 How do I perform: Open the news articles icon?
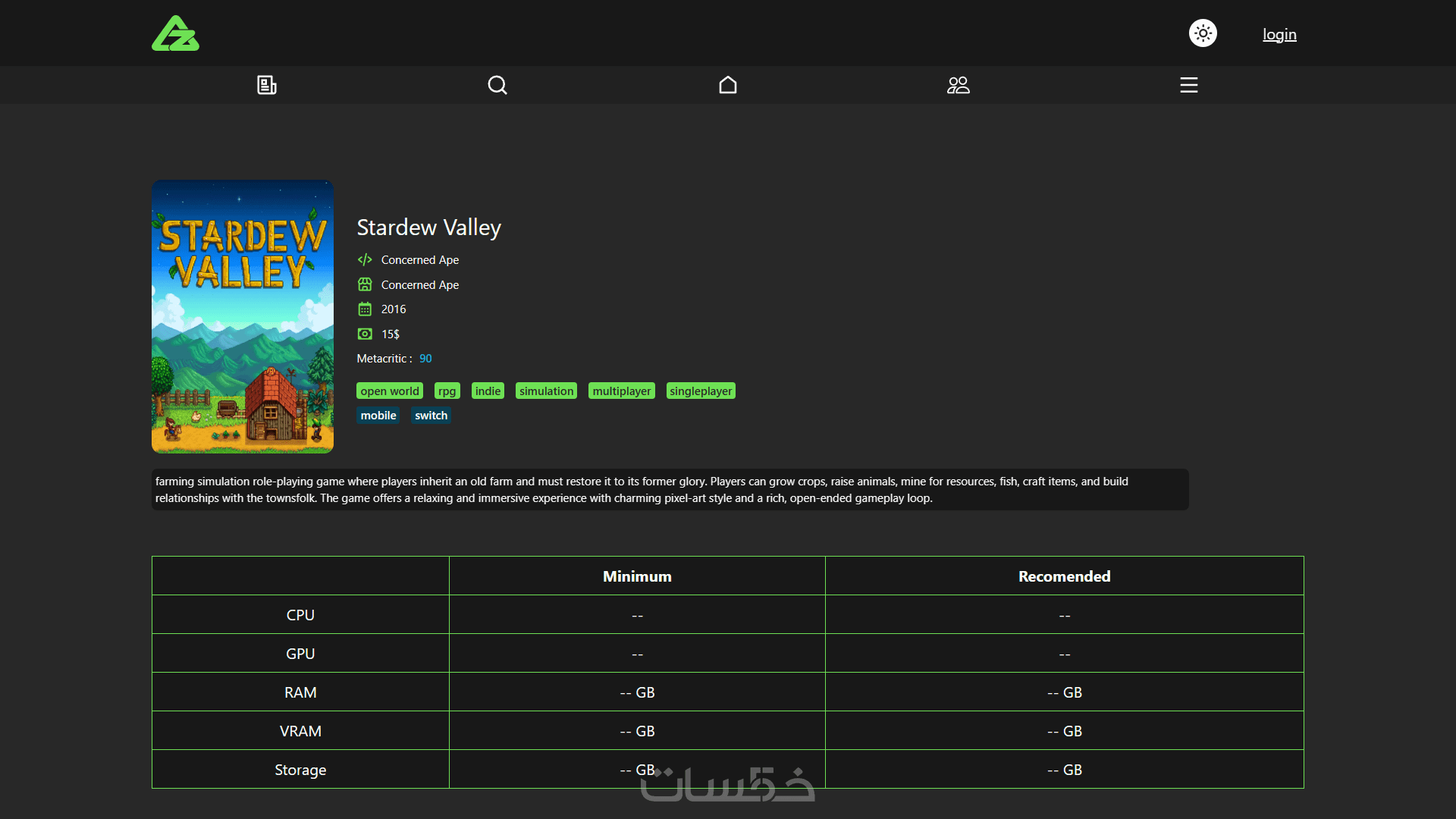click(267, 85)
